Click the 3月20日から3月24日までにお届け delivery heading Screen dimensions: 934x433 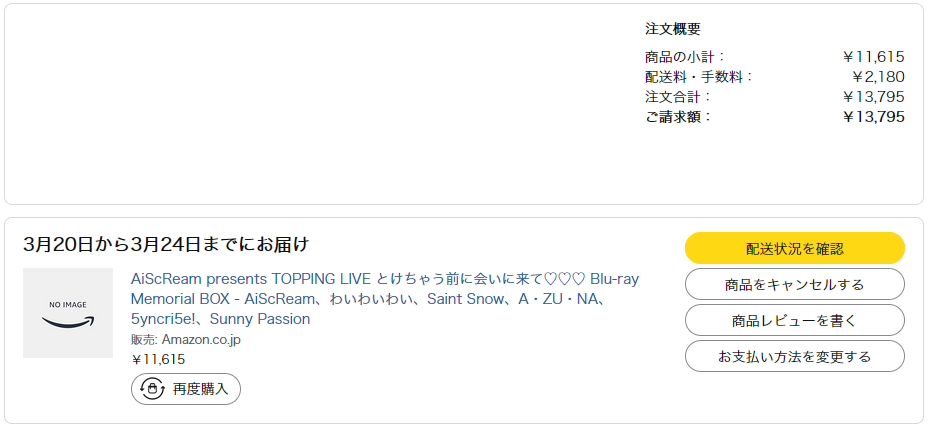[166, 244]
